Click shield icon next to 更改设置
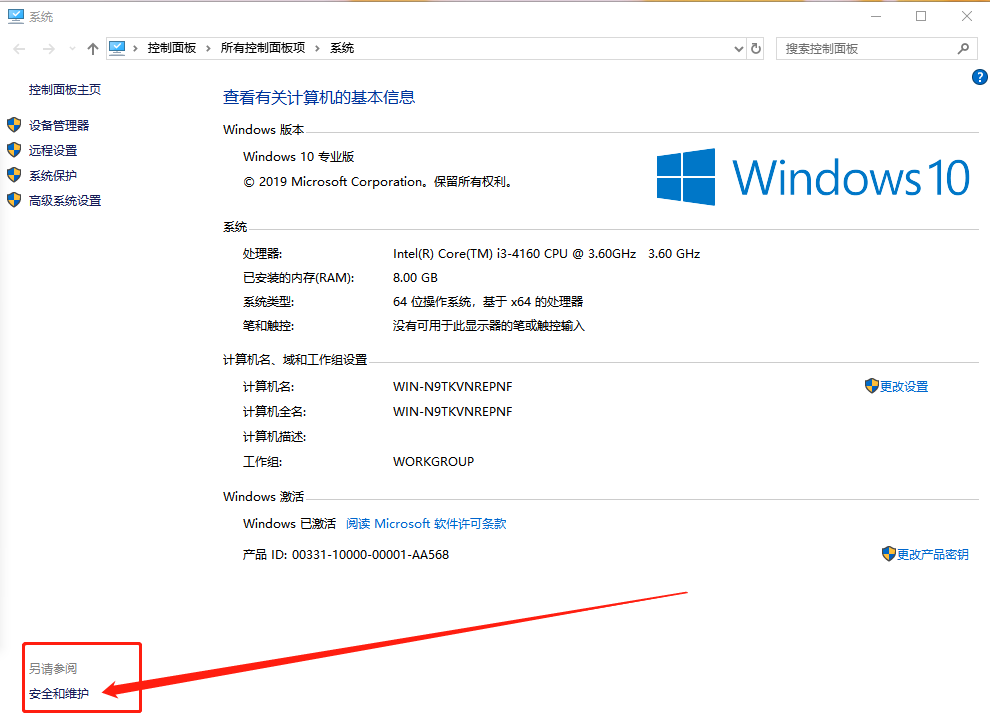 [x=872, y=386]
